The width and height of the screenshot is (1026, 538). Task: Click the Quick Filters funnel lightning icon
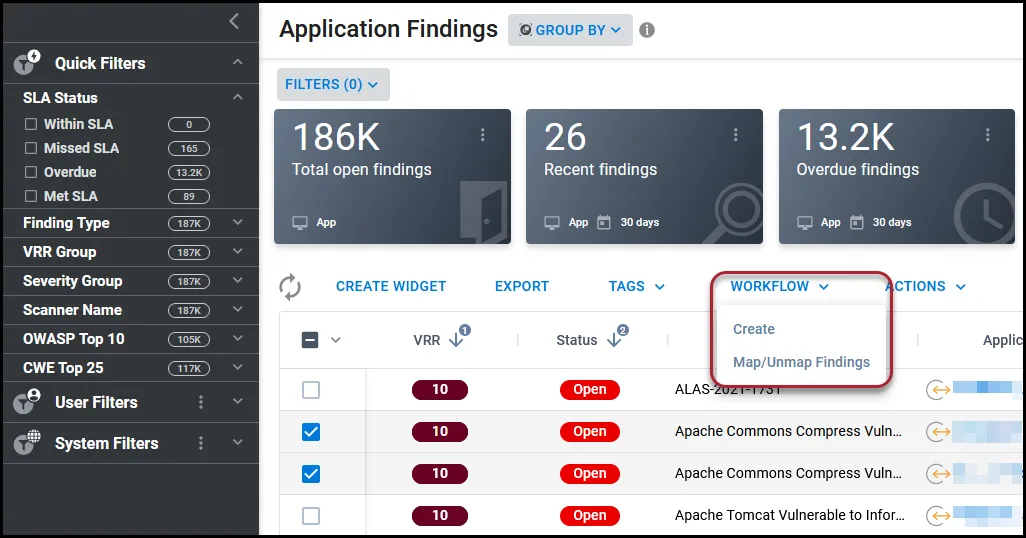pyautogui.click(x=27, y=62)
